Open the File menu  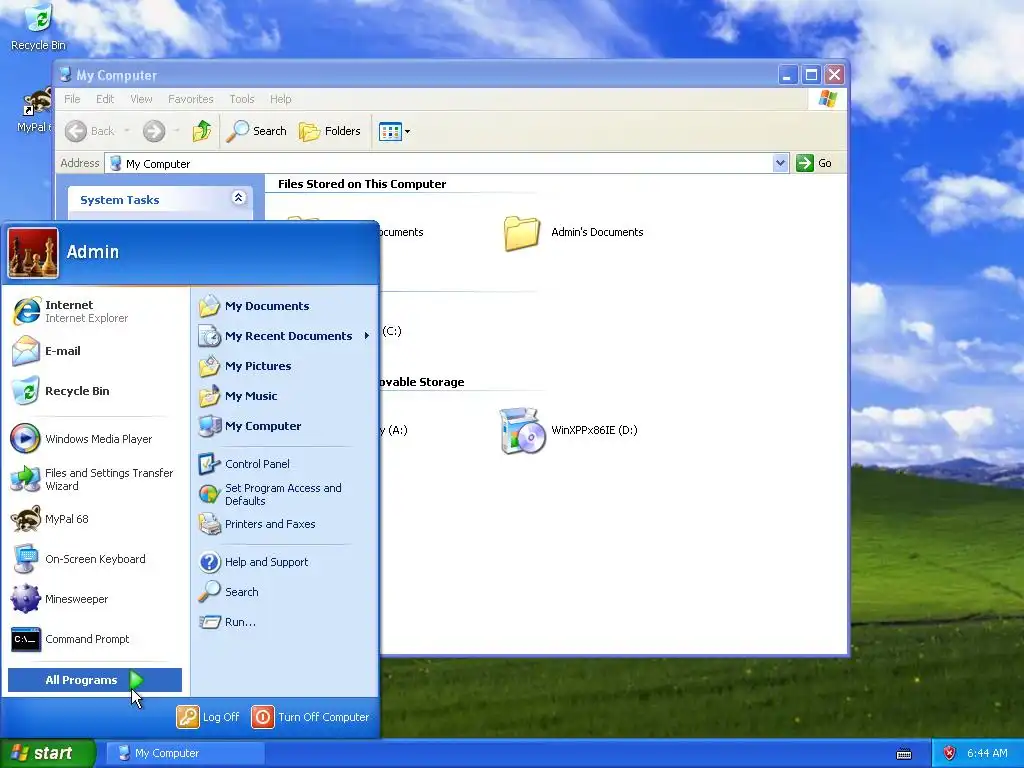point(72,99)
